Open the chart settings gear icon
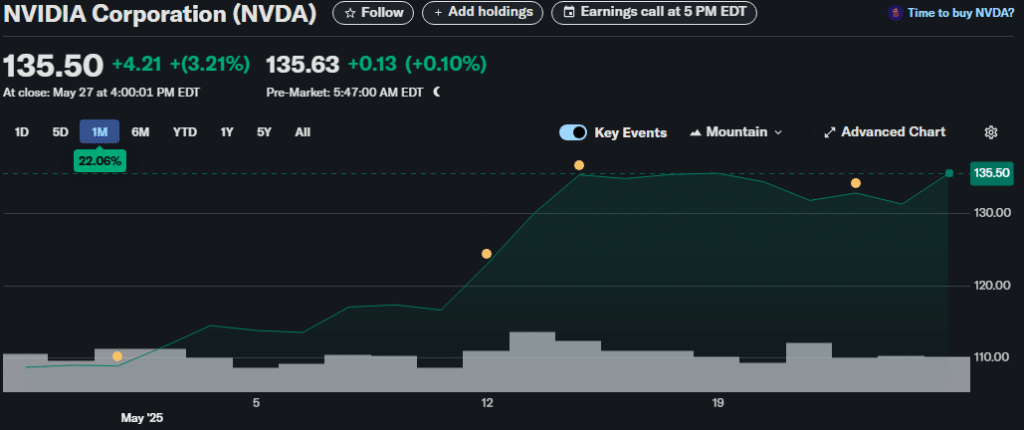The width and height of the screenshot is (1024, 430). tap(991, 132)
